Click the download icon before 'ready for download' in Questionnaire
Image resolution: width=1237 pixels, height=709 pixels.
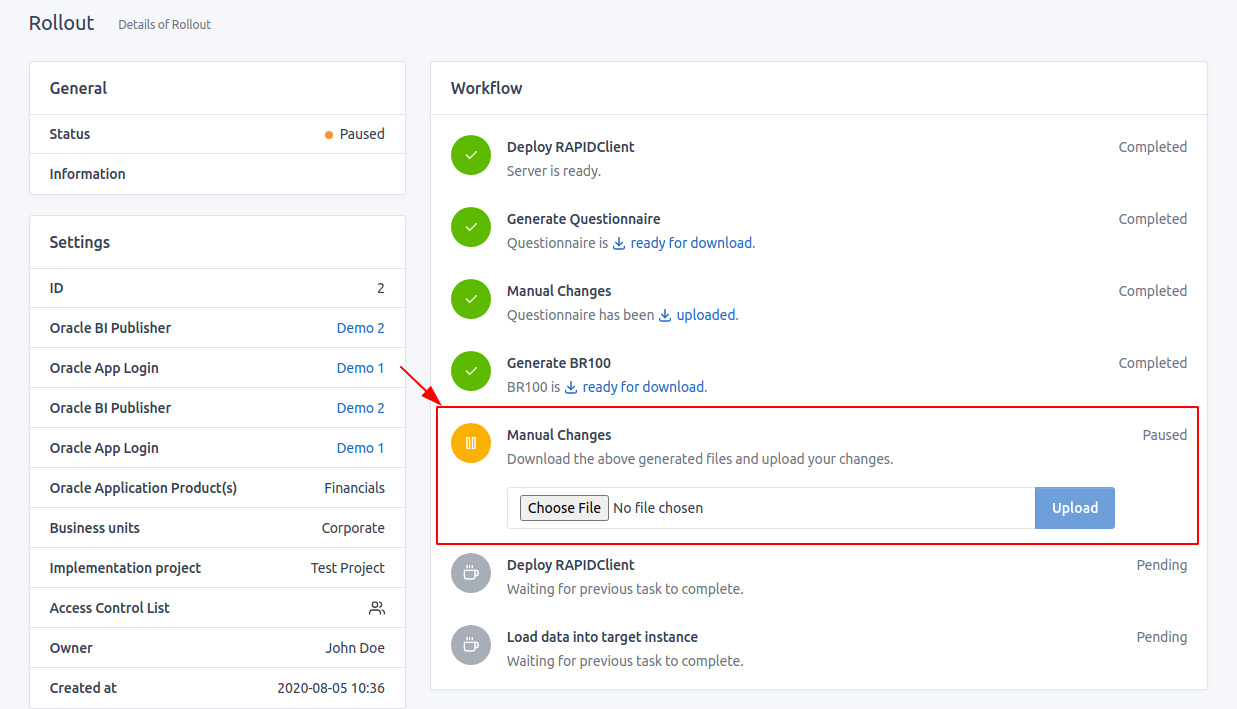pos(619,243)
